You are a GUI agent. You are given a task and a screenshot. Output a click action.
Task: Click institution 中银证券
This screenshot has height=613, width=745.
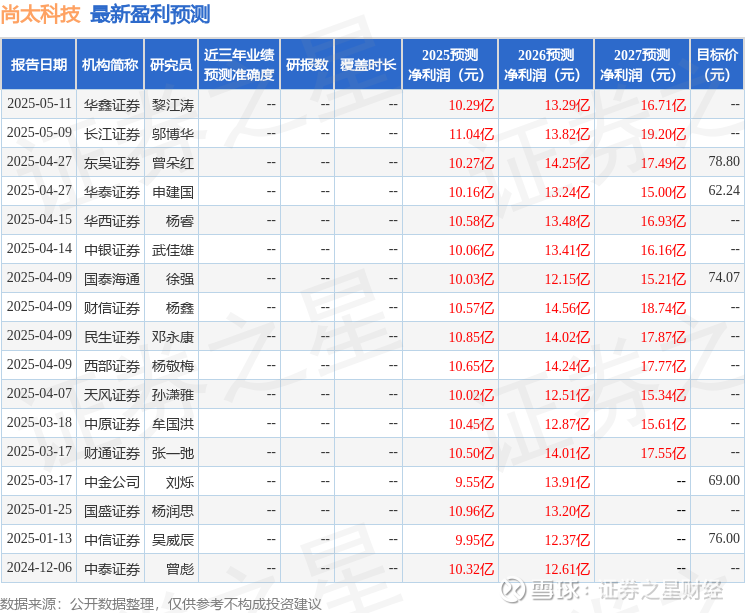click(x=112, y=250)
